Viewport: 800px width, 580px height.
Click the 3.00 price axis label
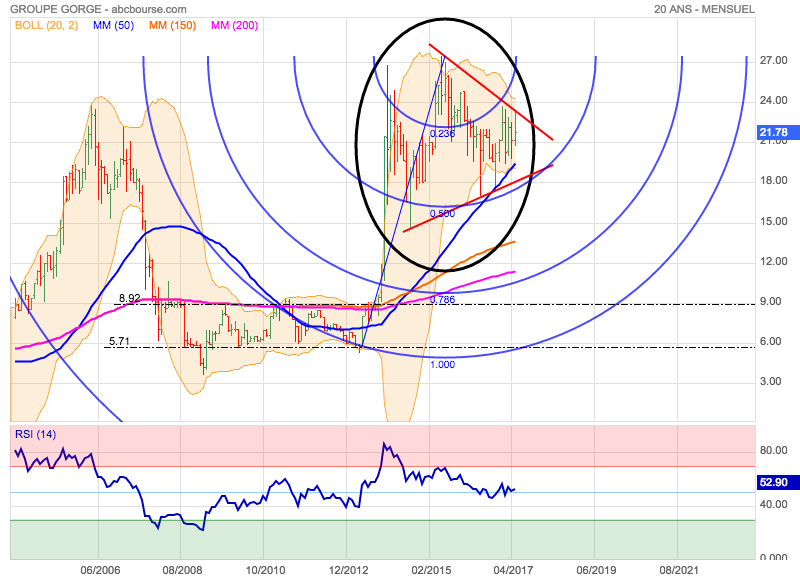[770, 382]
